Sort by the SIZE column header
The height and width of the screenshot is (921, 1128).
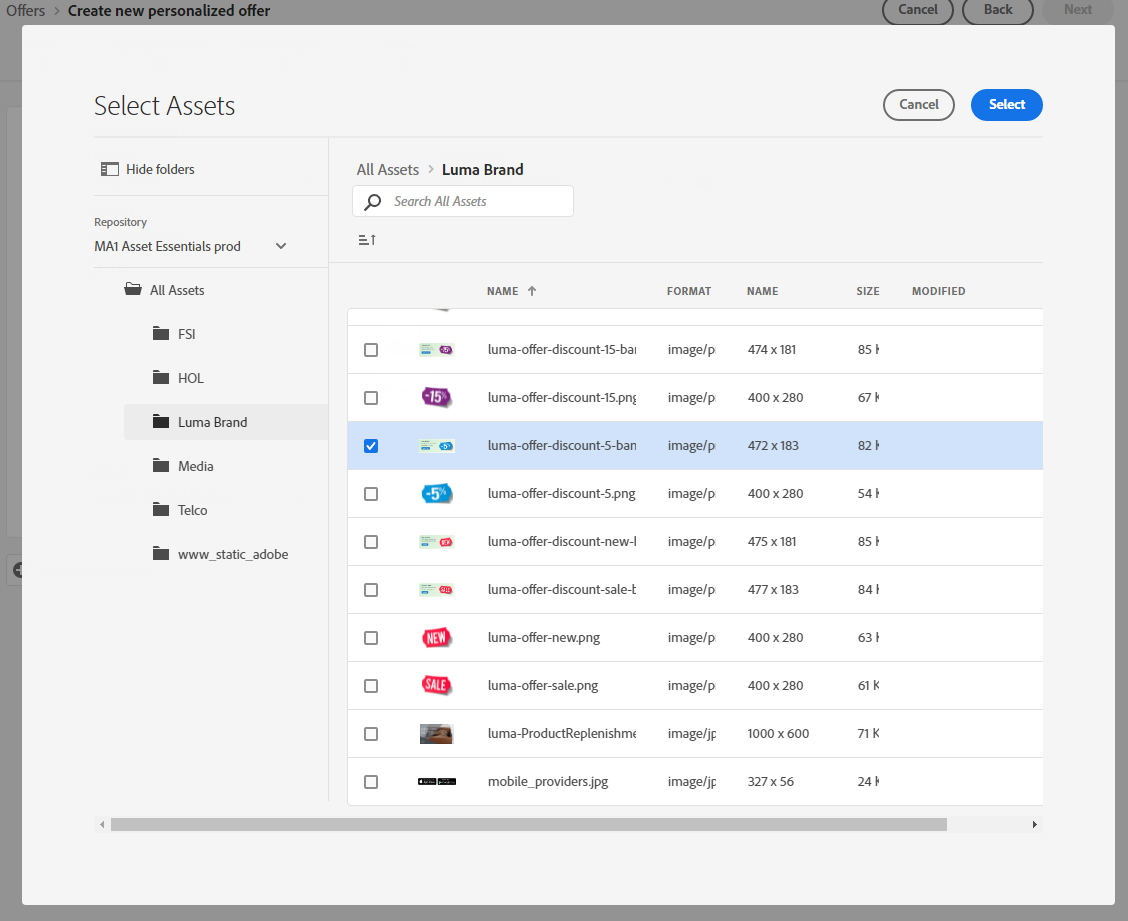(868, 291)
